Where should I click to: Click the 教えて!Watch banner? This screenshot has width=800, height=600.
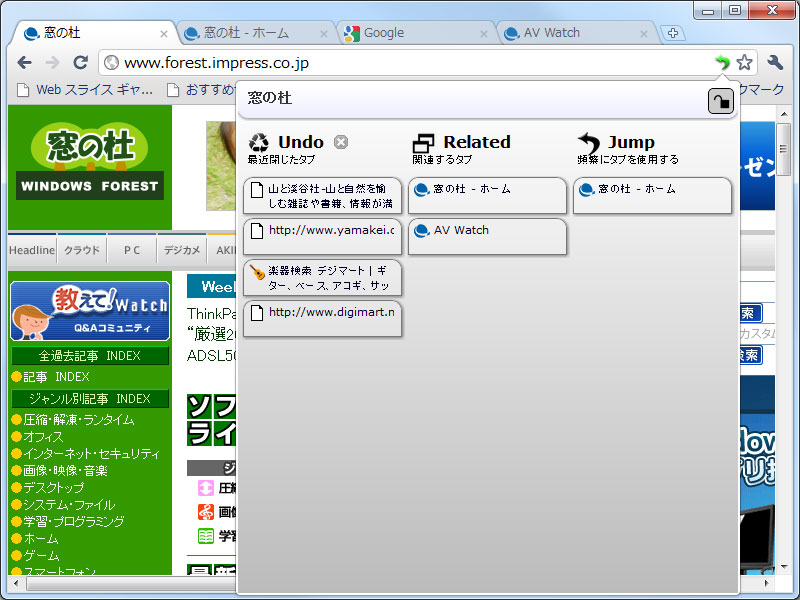click(x=90, y=311)
